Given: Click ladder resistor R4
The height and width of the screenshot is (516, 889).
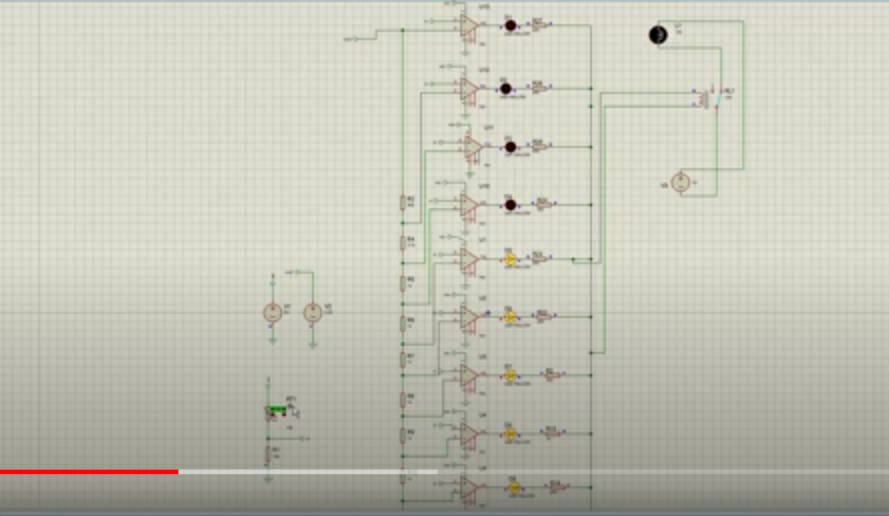Looking at the screenshot, I should click(x=403, y=243).
